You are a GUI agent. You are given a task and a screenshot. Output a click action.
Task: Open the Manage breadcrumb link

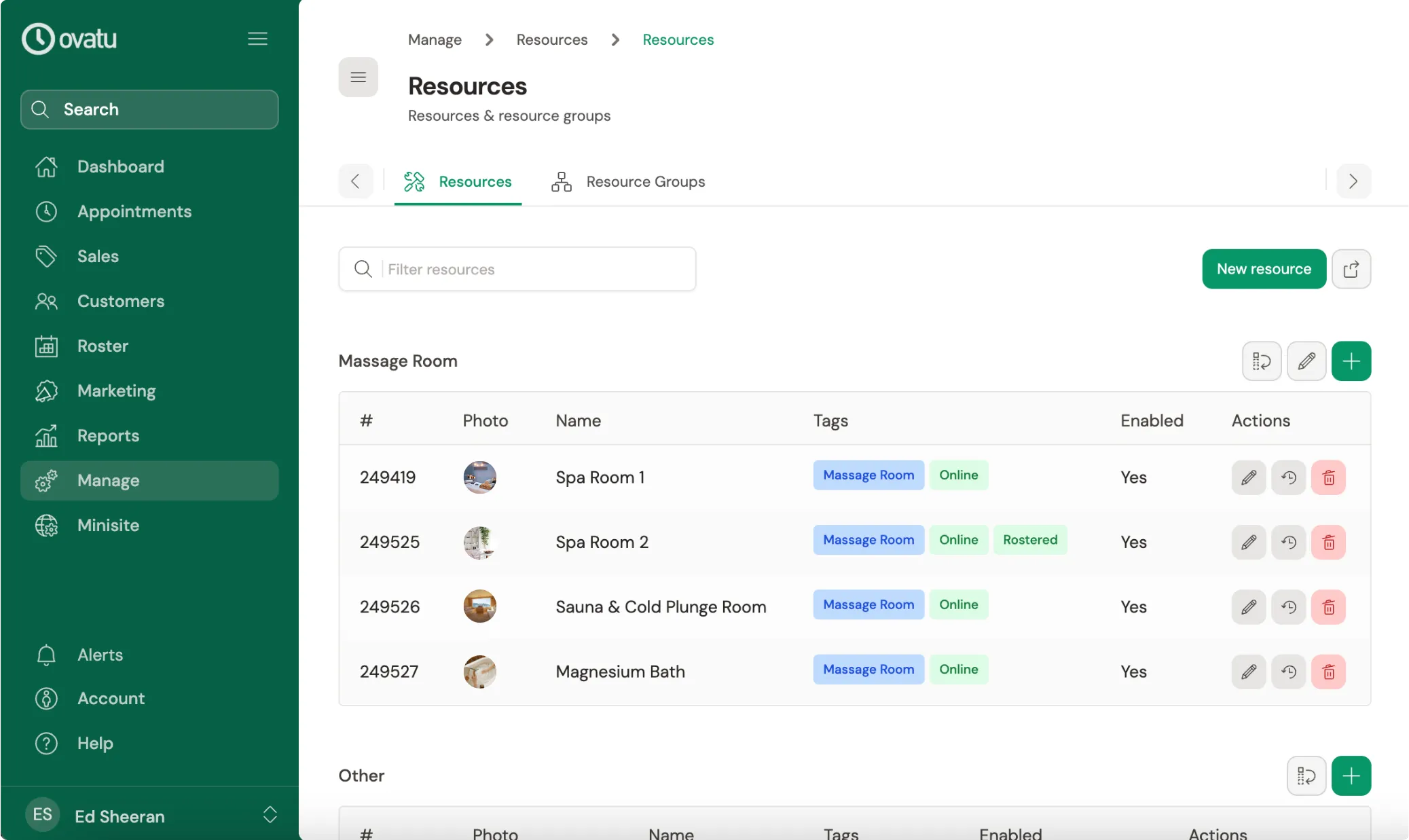pyautogui.click(x=434, y=39)
